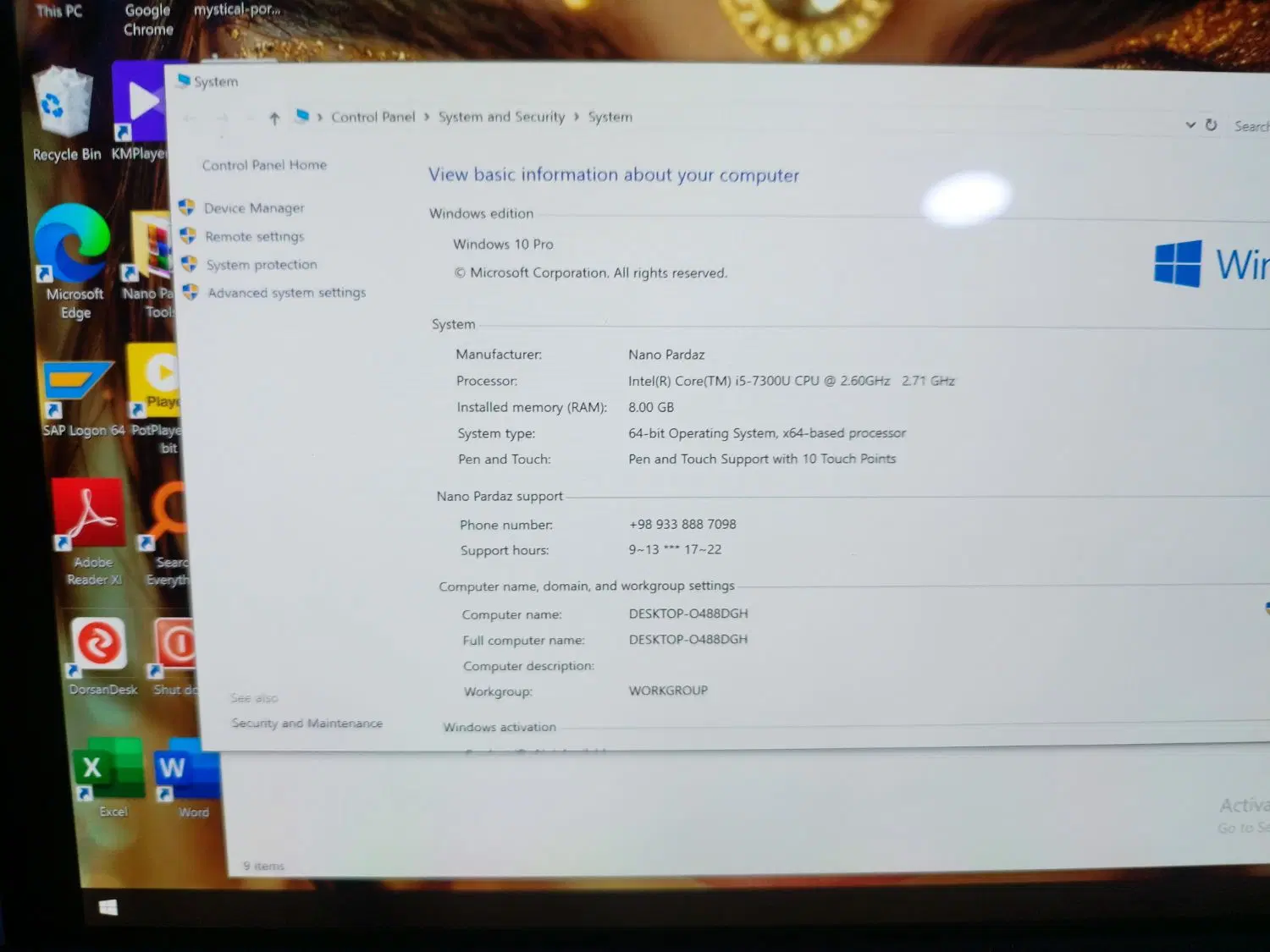Open the mystical-por... desktop file
This screenshot has width=1270, height=952.
237,10
